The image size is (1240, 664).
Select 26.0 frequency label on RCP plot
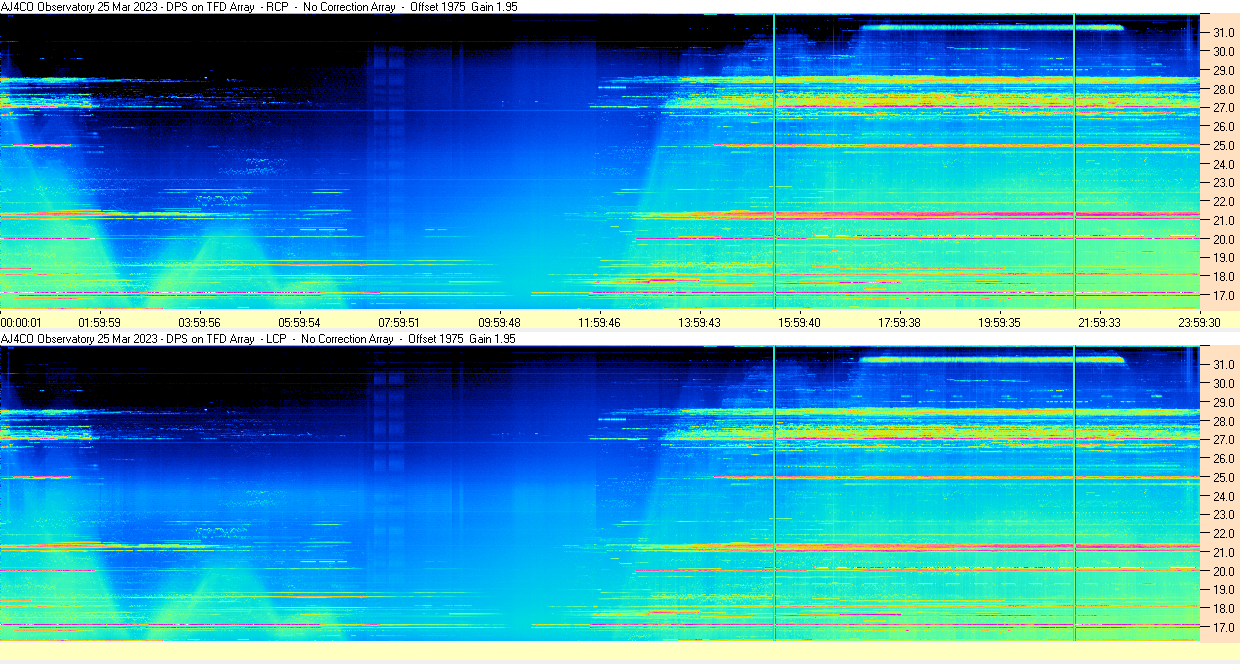point(1224,126)
